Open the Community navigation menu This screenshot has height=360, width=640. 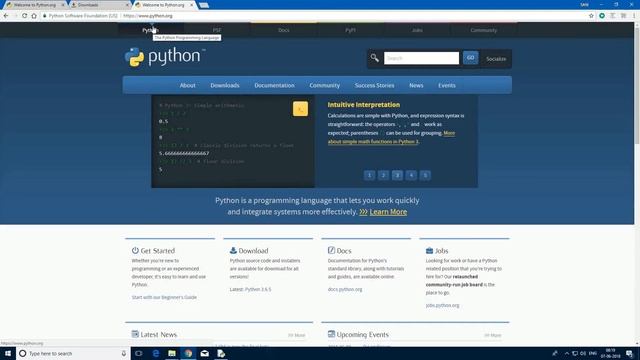click(324, 85)
